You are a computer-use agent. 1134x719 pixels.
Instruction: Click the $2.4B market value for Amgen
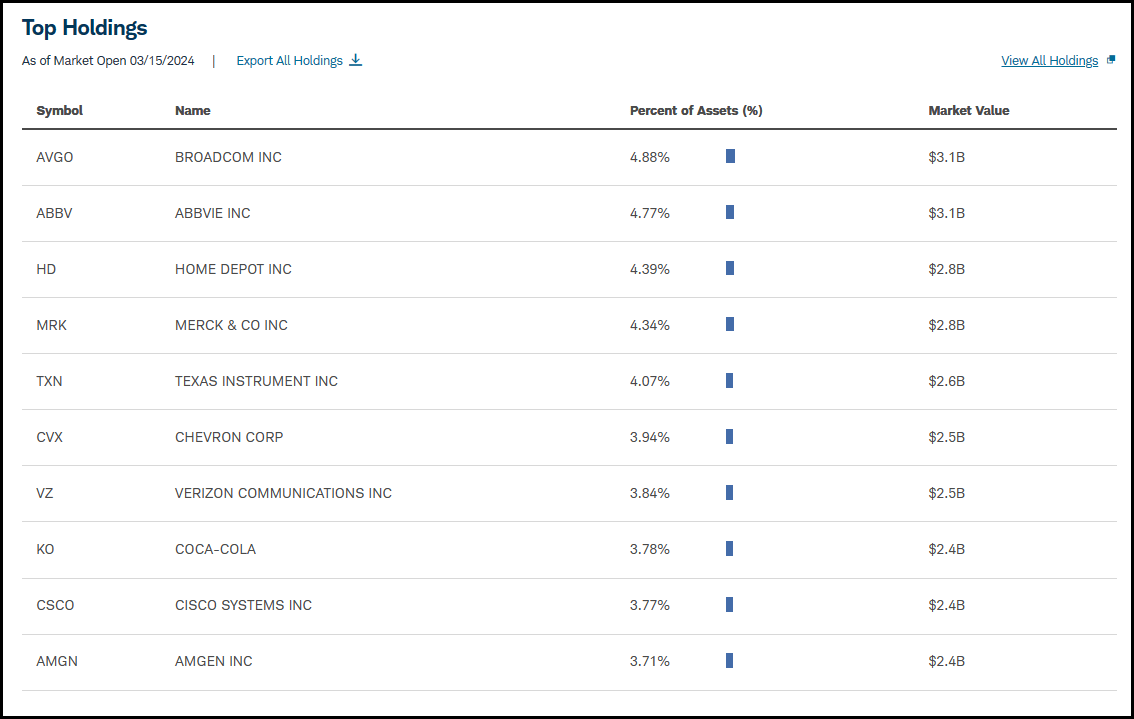click(x=947, y=661)
